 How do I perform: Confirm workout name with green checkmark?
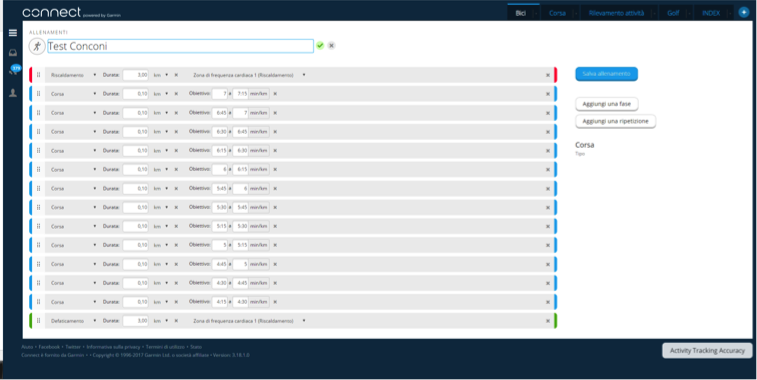click(320, 45)
